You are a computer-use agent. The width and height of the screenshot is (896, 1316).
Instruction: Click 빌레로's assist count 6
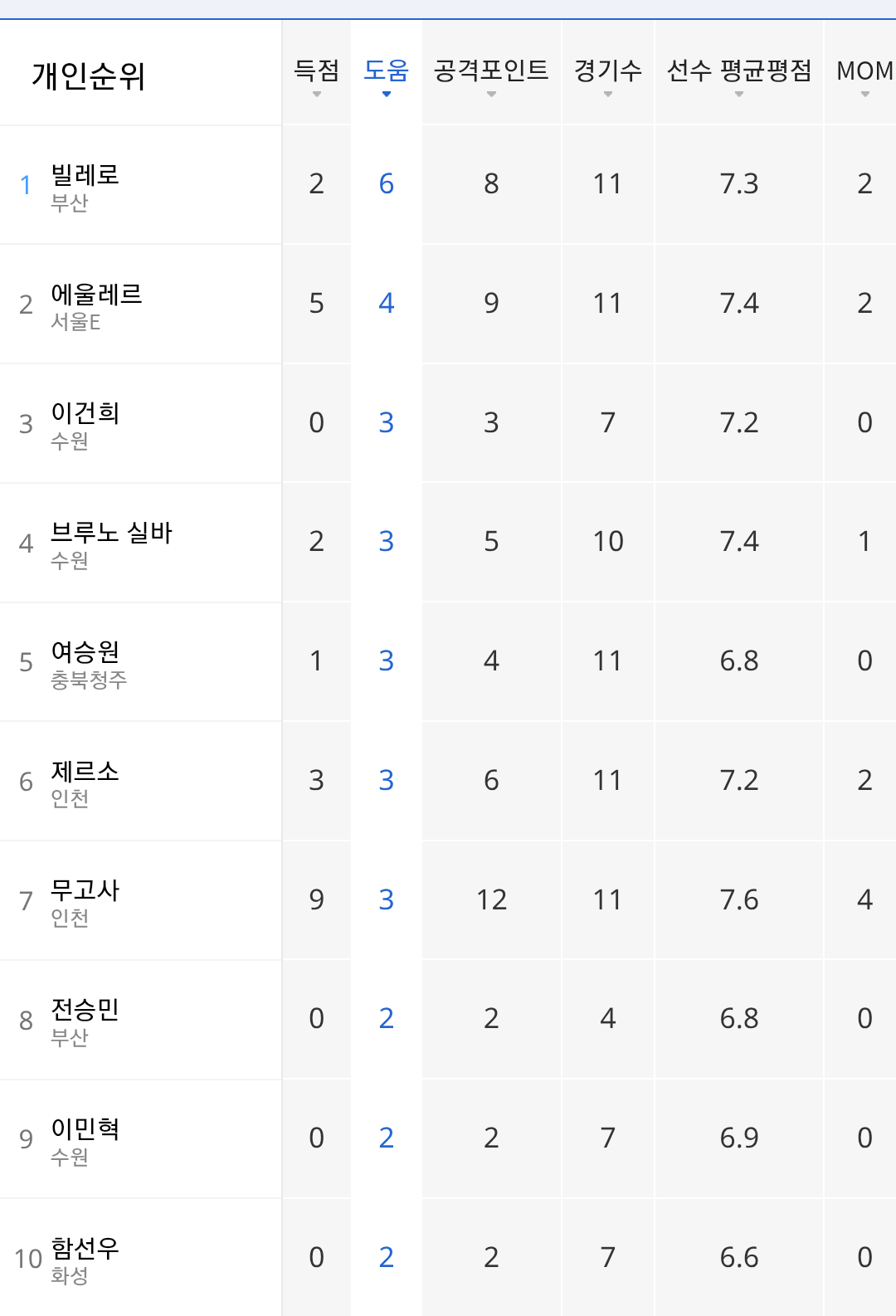tap(386, 184)
